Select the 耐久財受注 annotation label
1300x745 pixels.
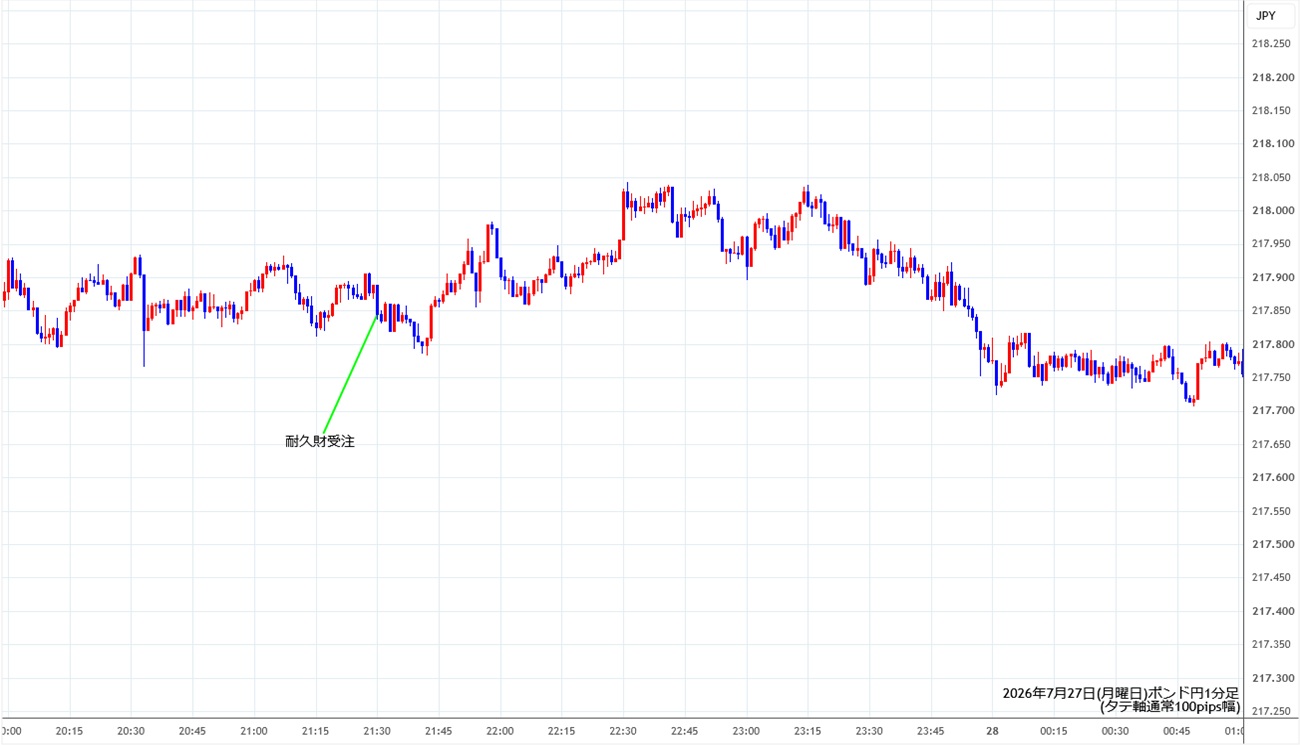pyautogui.click(x=320, y=441)
